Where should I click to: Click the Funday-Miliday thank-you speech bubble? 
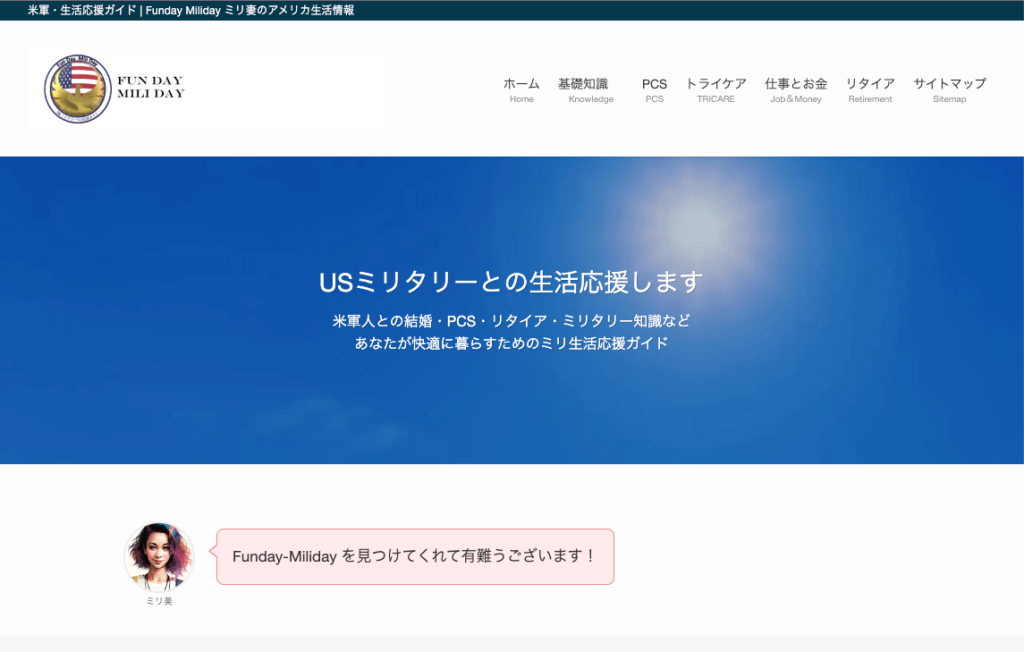click(x=414, y=556)
